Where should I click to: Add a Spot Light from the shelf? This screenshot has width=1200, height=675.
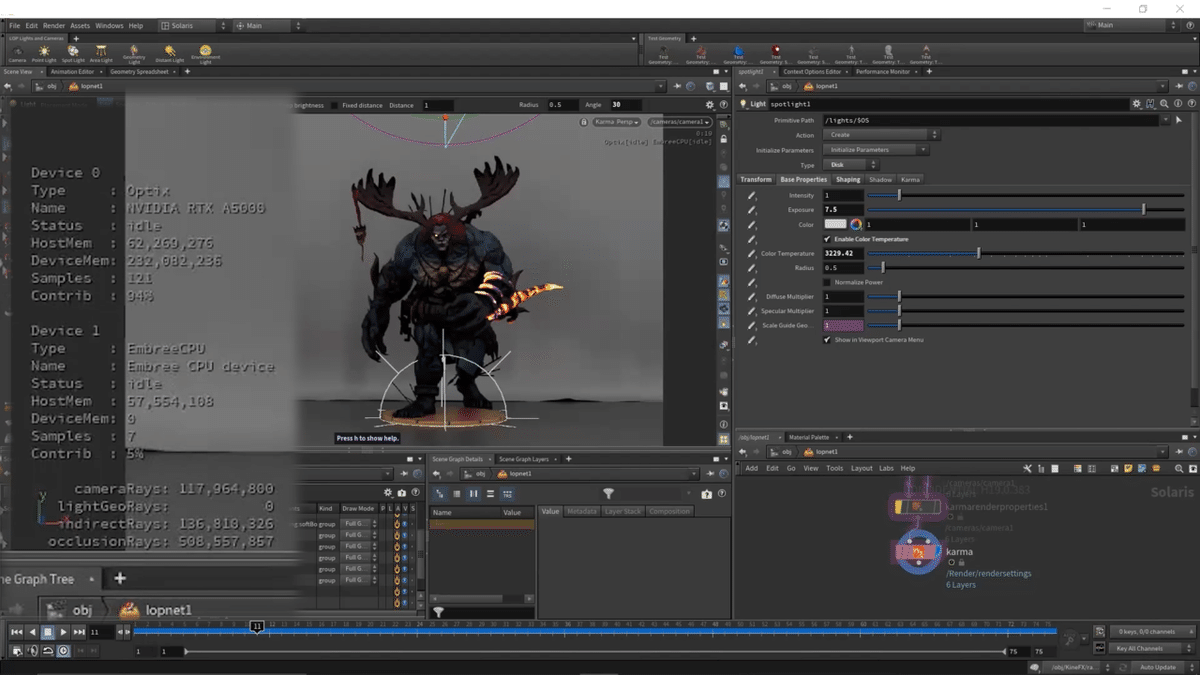pyautogui.click(x=73, y=53)
